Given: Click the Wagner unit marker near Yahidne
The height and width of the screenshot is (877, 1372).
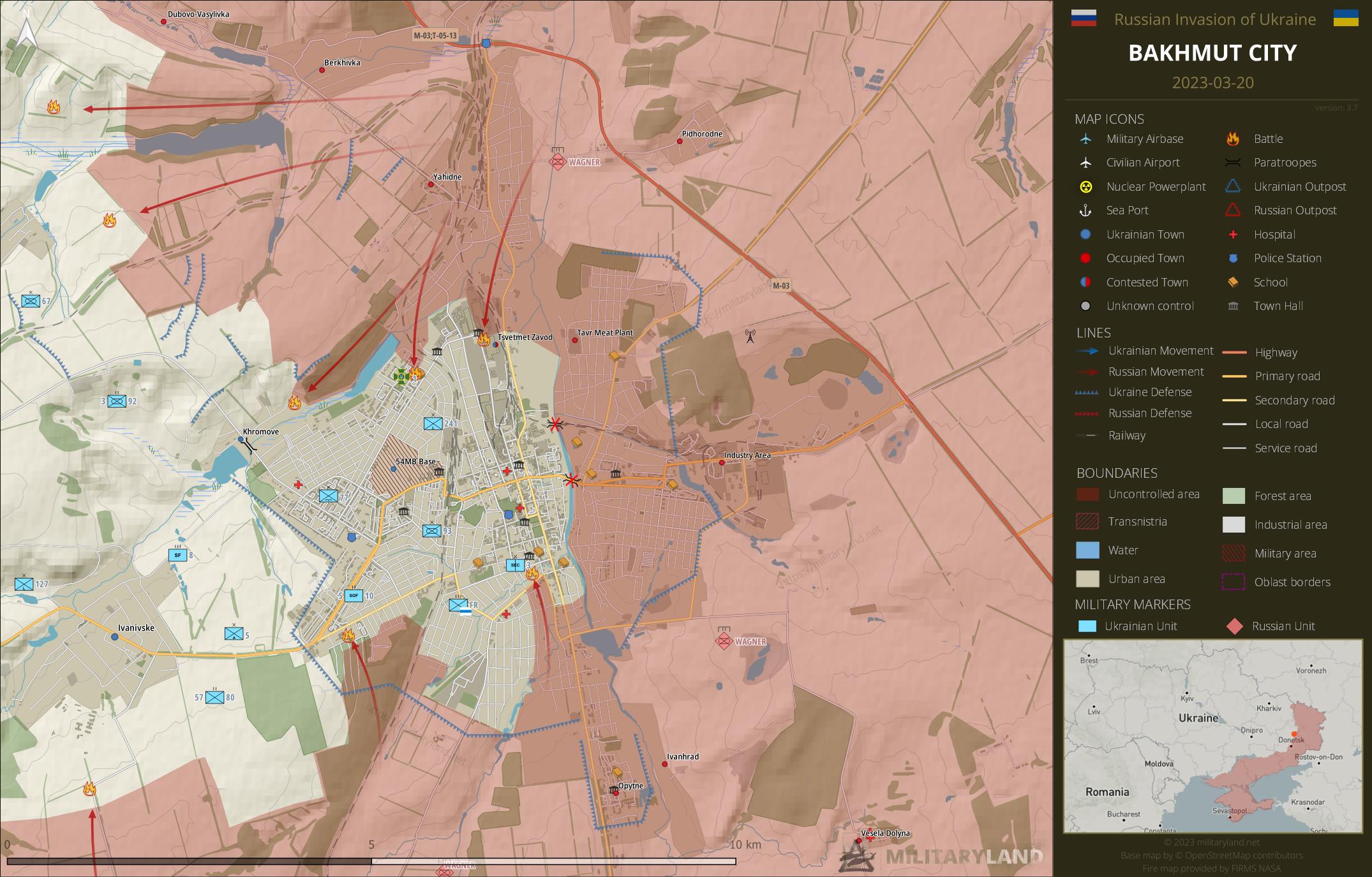Looking at the screenshot, I should (x=558, y=161).
